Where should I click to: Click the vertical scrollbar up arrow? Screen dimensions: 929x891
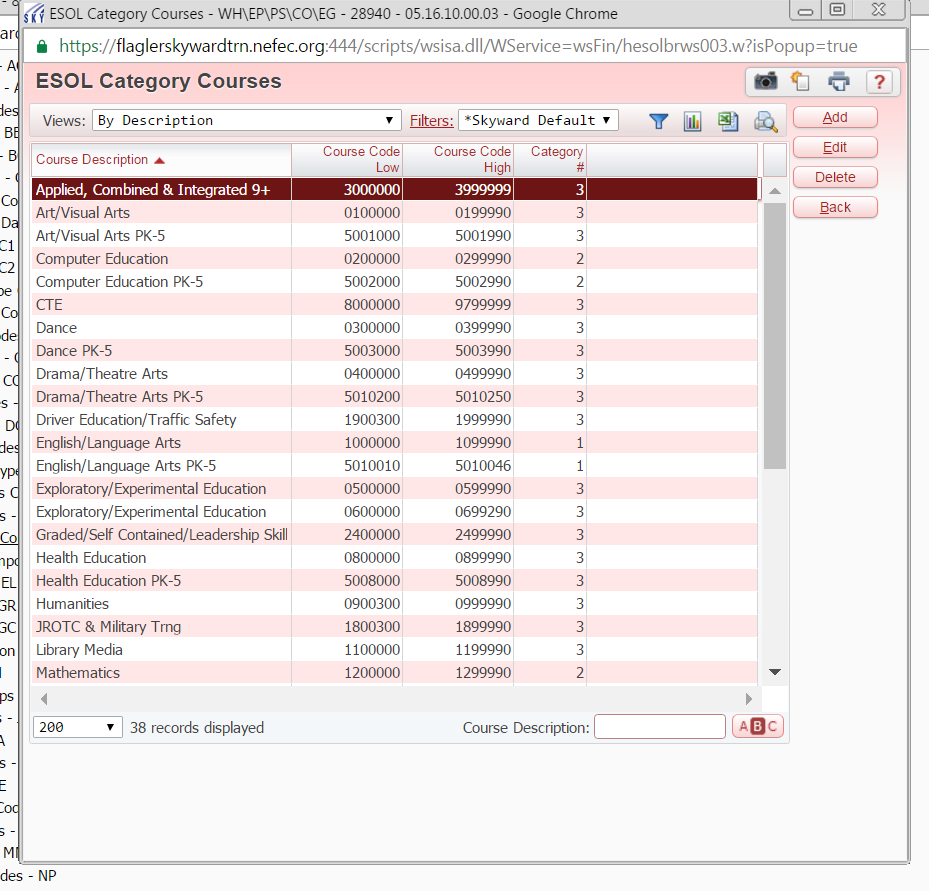774,191
